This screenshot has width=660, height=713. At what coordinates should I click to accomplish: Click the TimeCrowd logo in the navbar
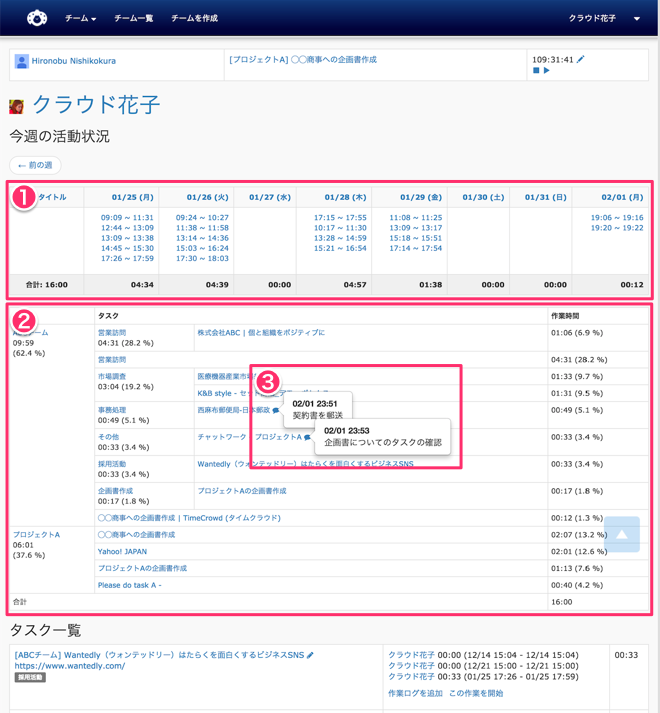click(36, 18)
